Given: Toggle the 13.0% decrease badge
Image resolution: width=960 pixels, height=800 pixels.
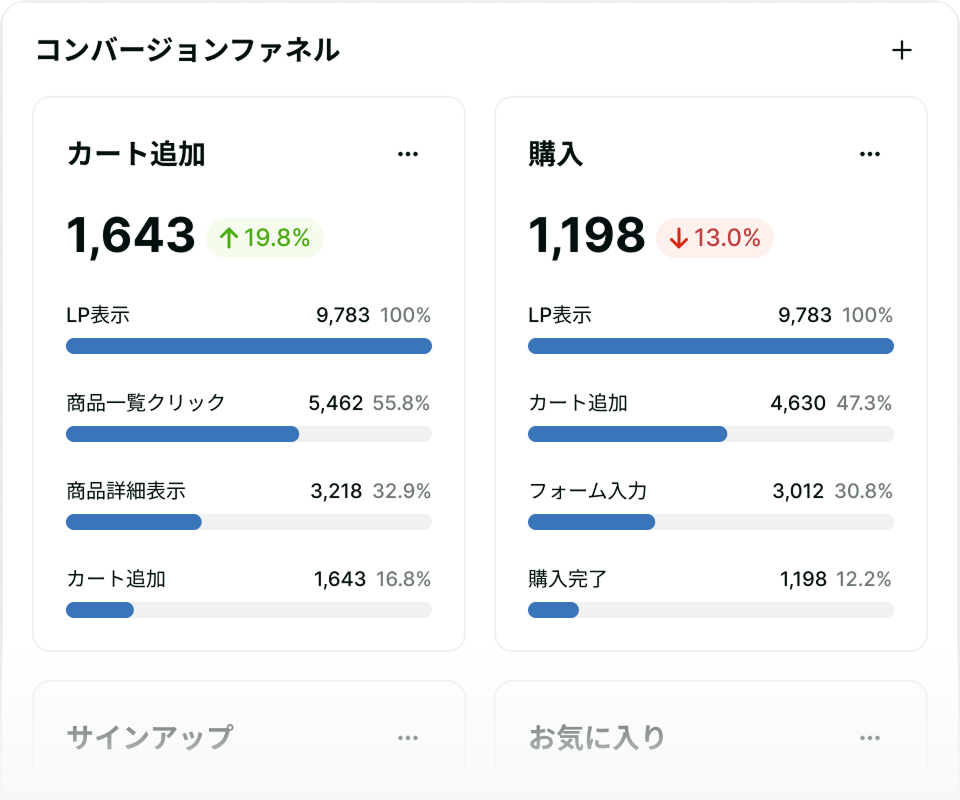Looking at the screenshot, I should [712, 238].
